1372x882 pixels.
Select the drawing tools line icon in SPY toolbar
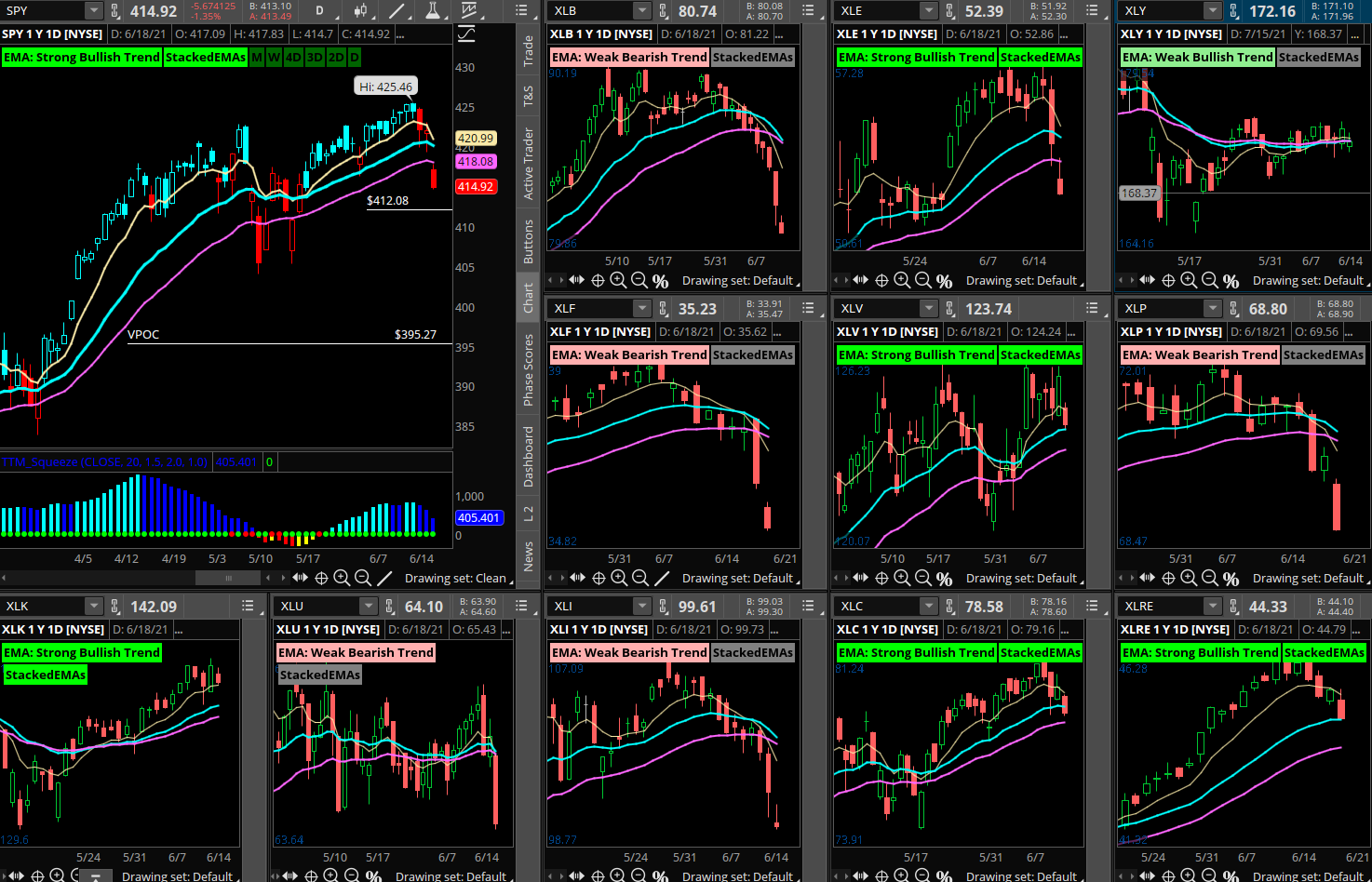(x=397, y=11)
